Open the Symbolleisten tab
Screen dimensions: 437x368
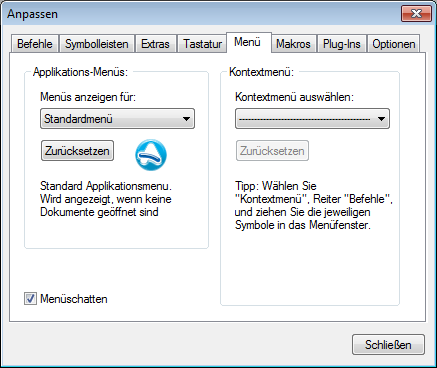pos(97,44)
